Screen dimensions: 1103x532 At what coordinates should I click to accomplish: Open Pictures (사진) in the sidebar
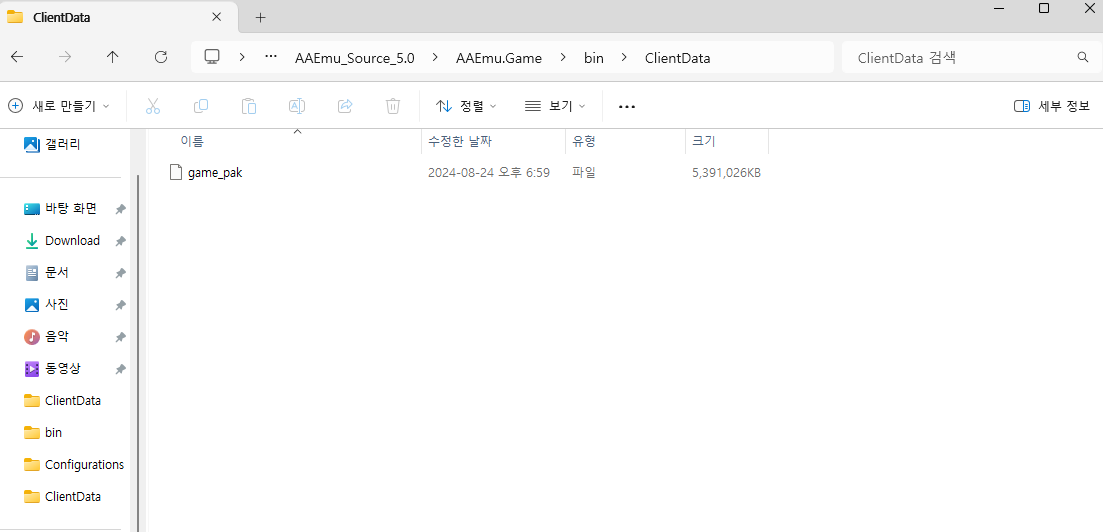(x=46, y=305)
